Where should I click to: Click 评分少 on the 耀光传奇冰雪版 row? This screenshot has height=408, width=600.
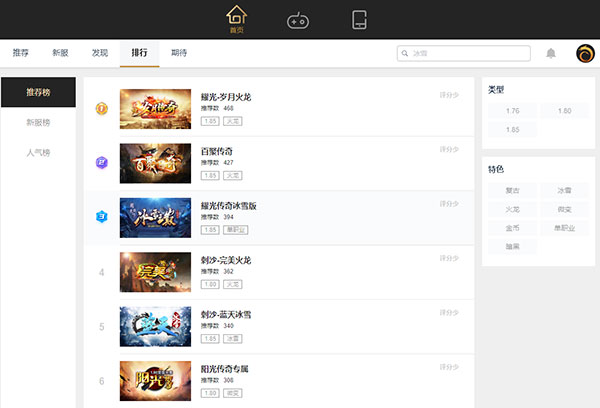[x=449, y=204]
